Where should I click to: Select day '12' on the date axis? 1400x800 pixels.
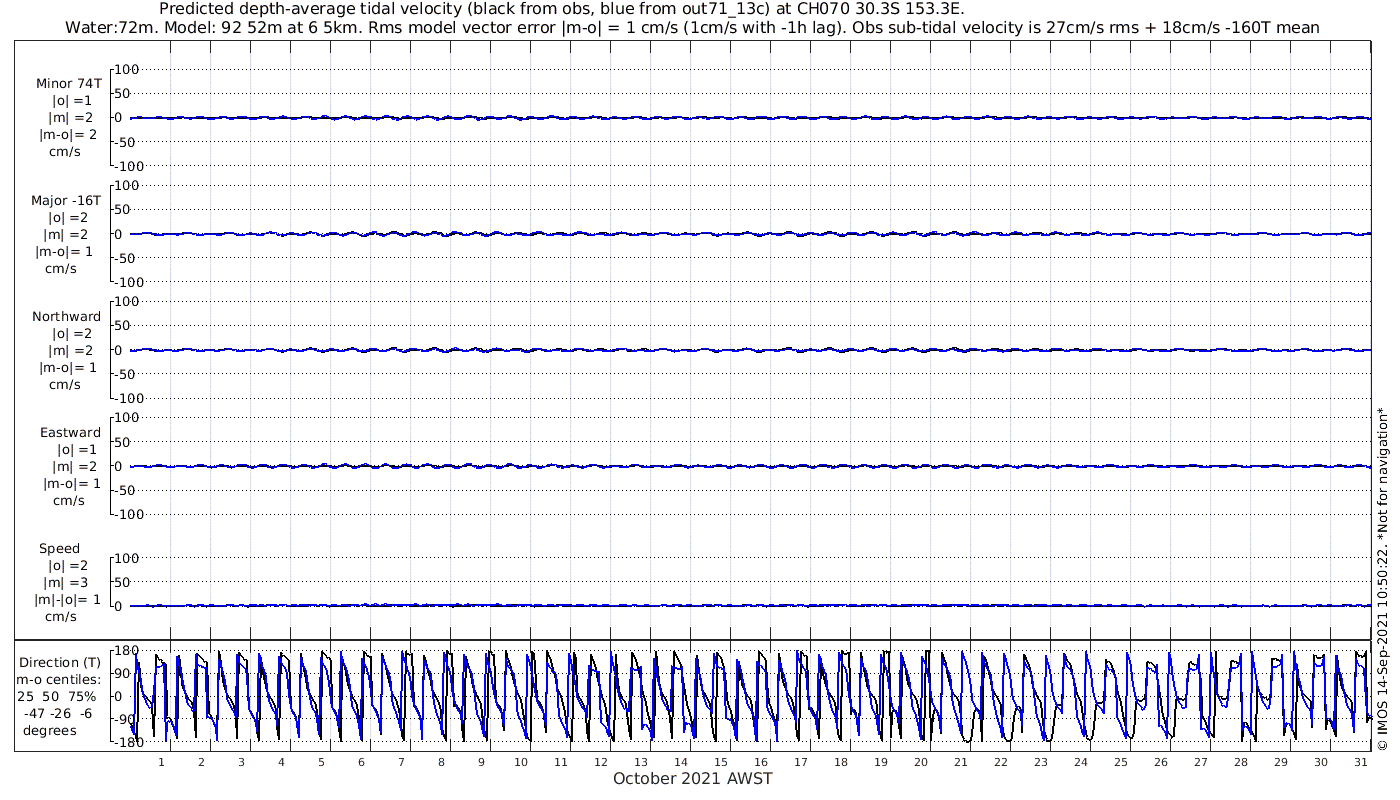(x=601, y=762)
